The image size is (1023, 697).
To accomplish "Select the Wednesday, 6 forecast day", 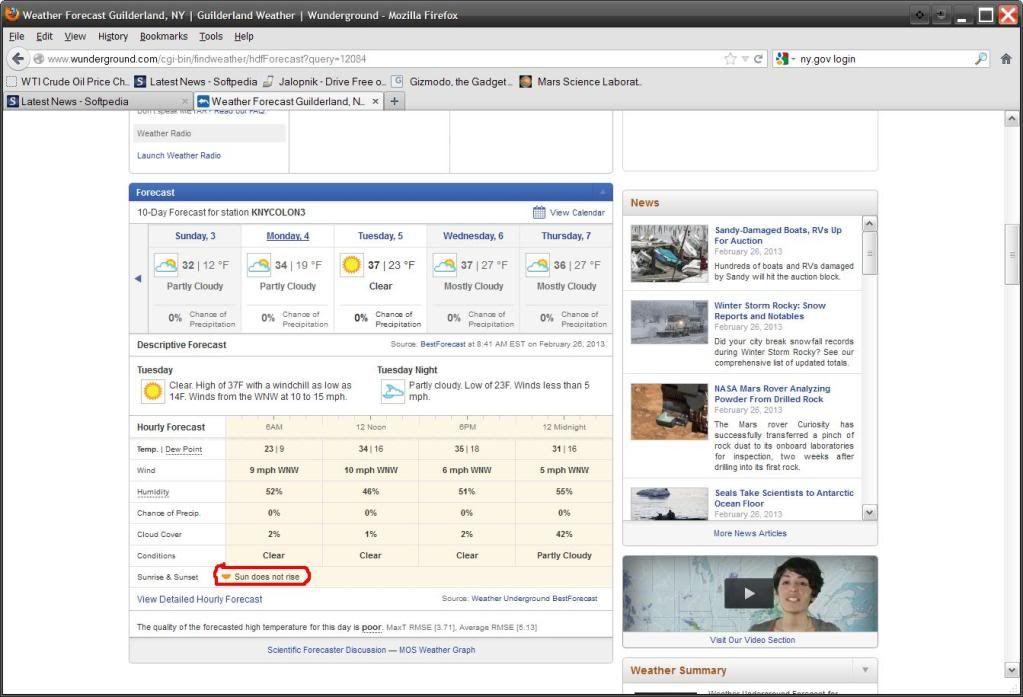I will [x=473, y=236].
